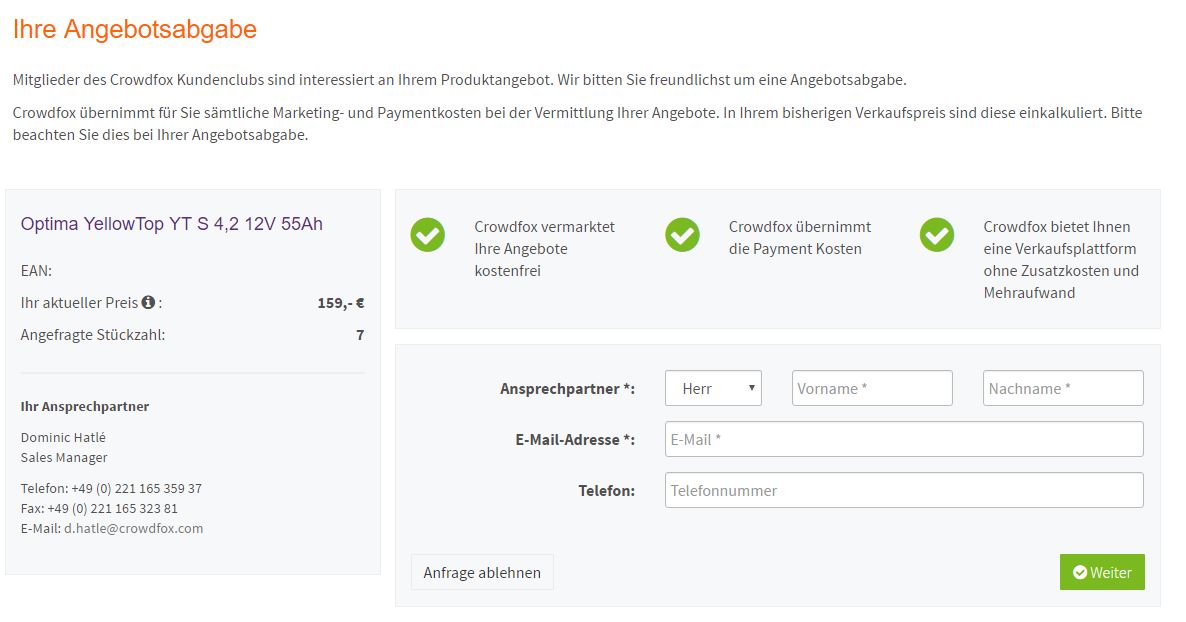The height and width of the screenshot is (622, 1186).
Task: Open the Optima YellowTop YT S 4,2 product link
Action: point(172,224)
